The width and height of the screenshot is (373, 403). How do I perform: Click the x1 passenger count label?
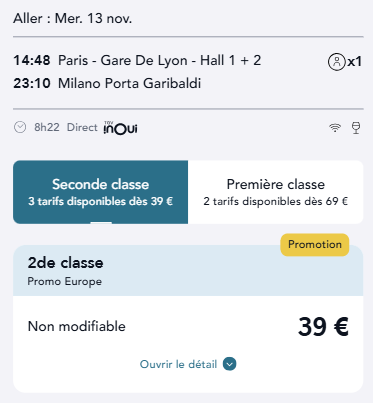[354, 62]
